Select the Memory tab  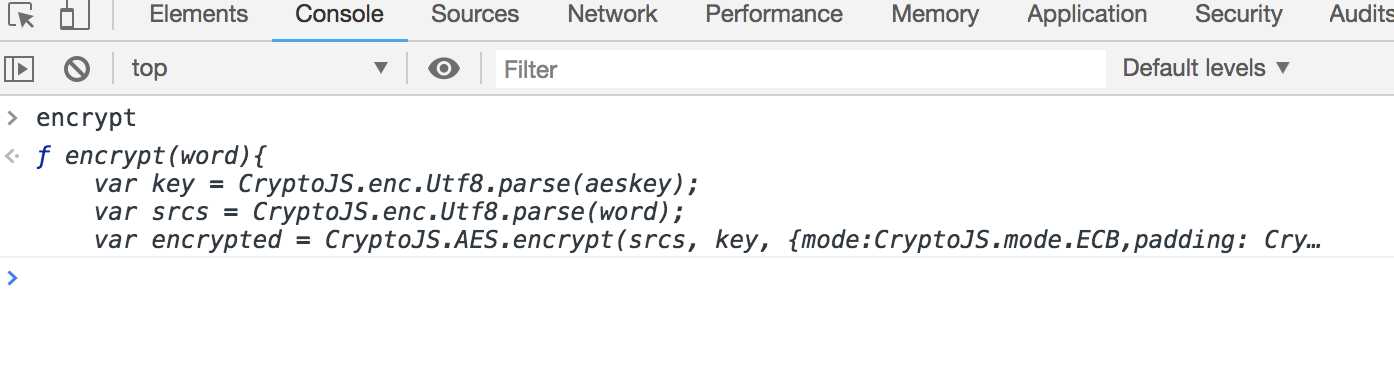(936, 15)
